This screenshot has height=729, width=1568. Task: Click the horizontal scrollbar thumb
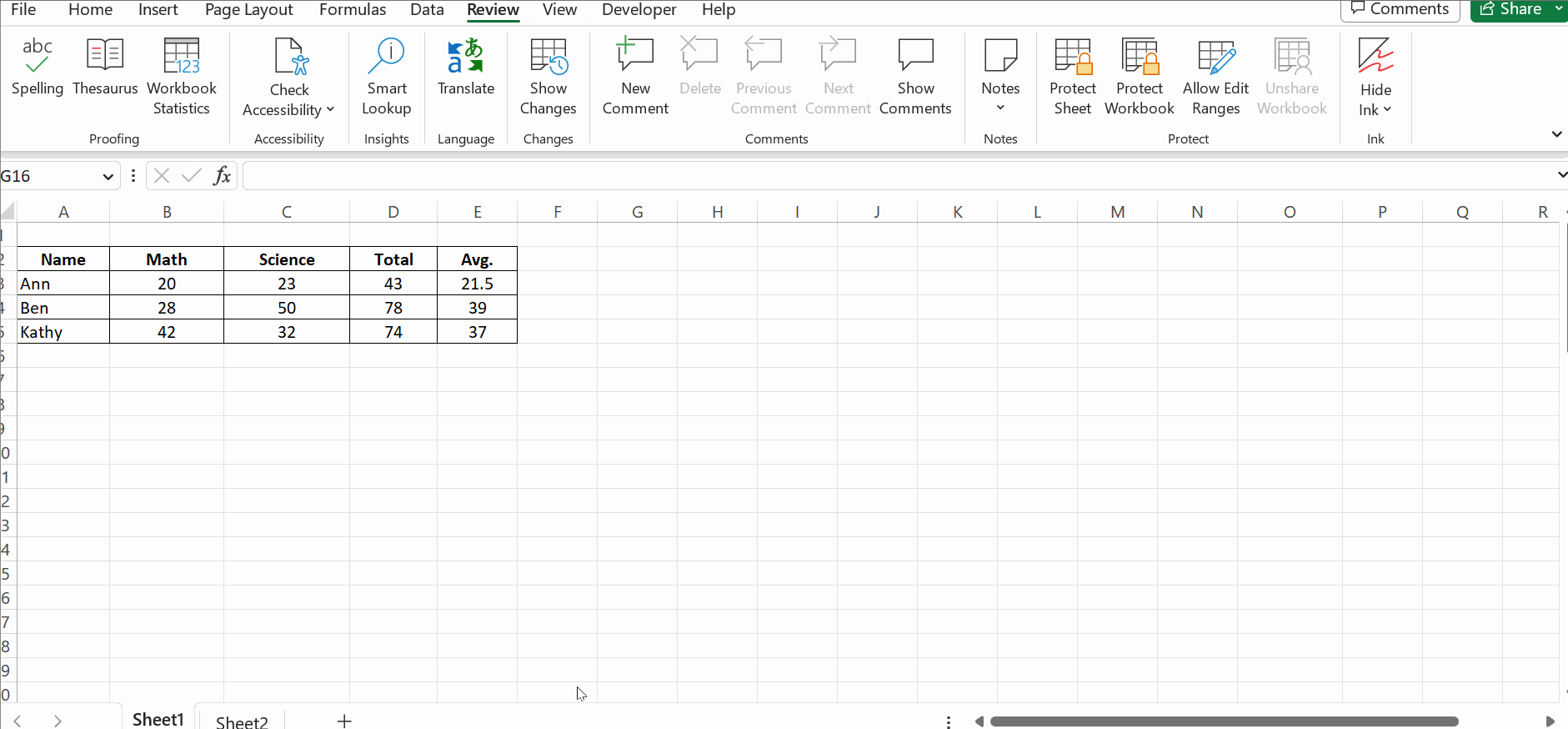[x=1224, y=721]
